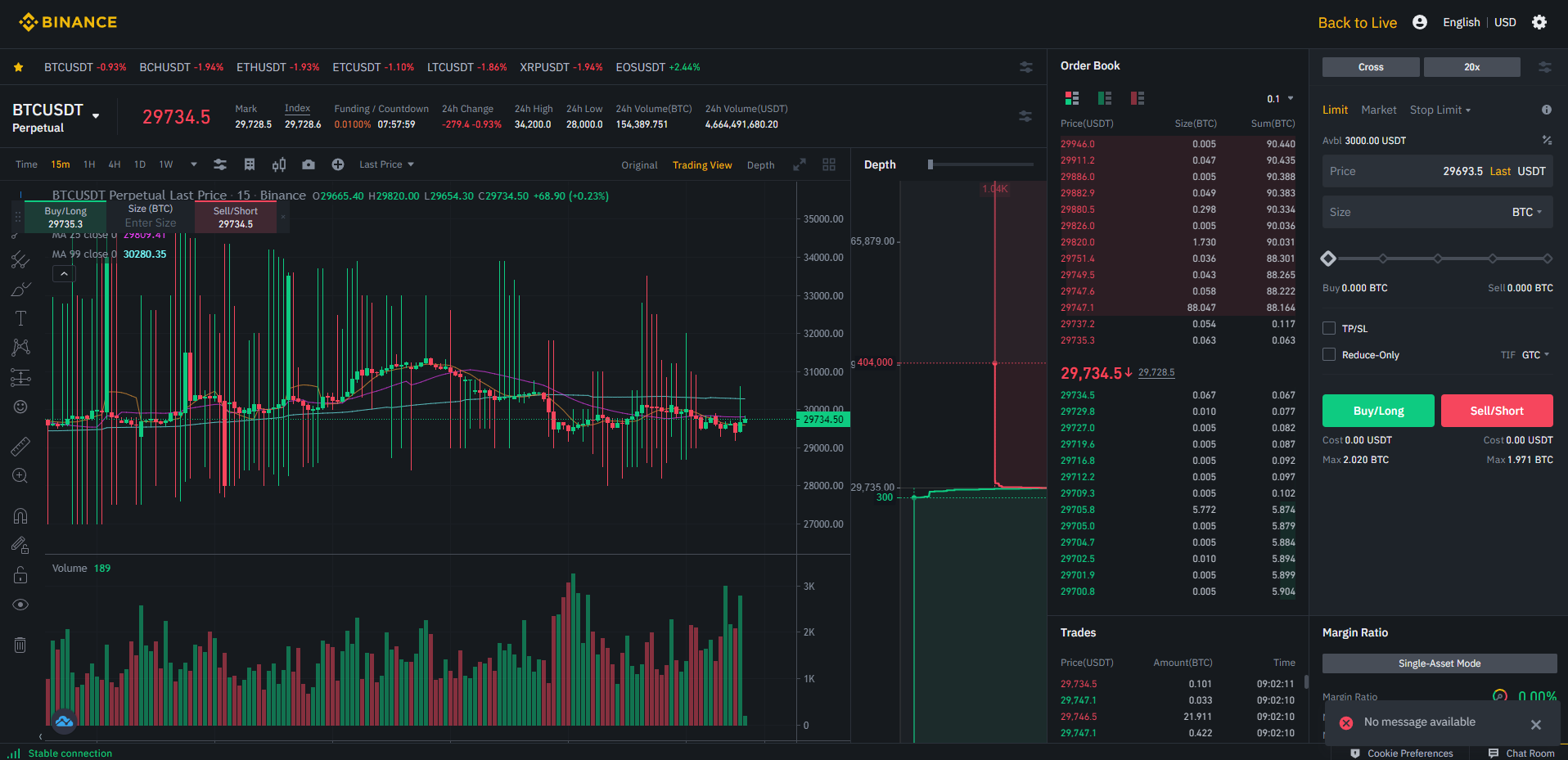This screenshot has height=760, width=1568.
Task: Open the settings gear icon
Action: tap(1539, 22)
